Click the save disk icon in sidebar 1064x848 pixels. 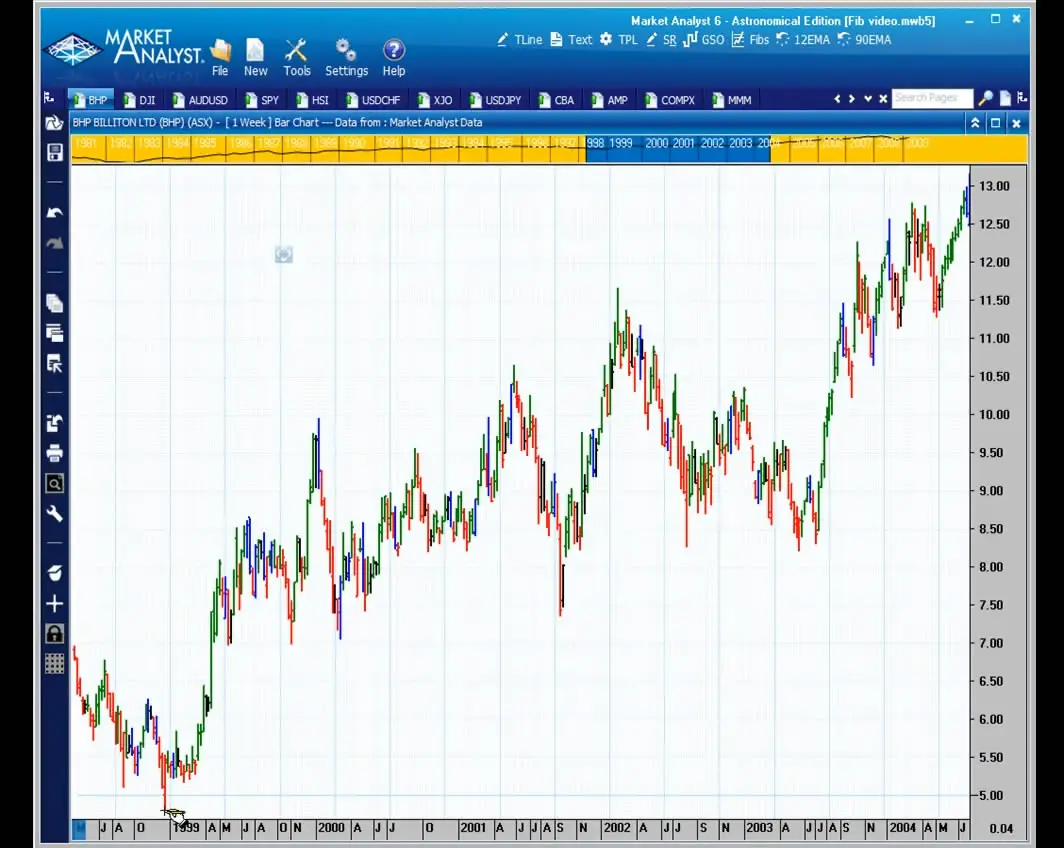pyautogui.click(x=54, y=152)
